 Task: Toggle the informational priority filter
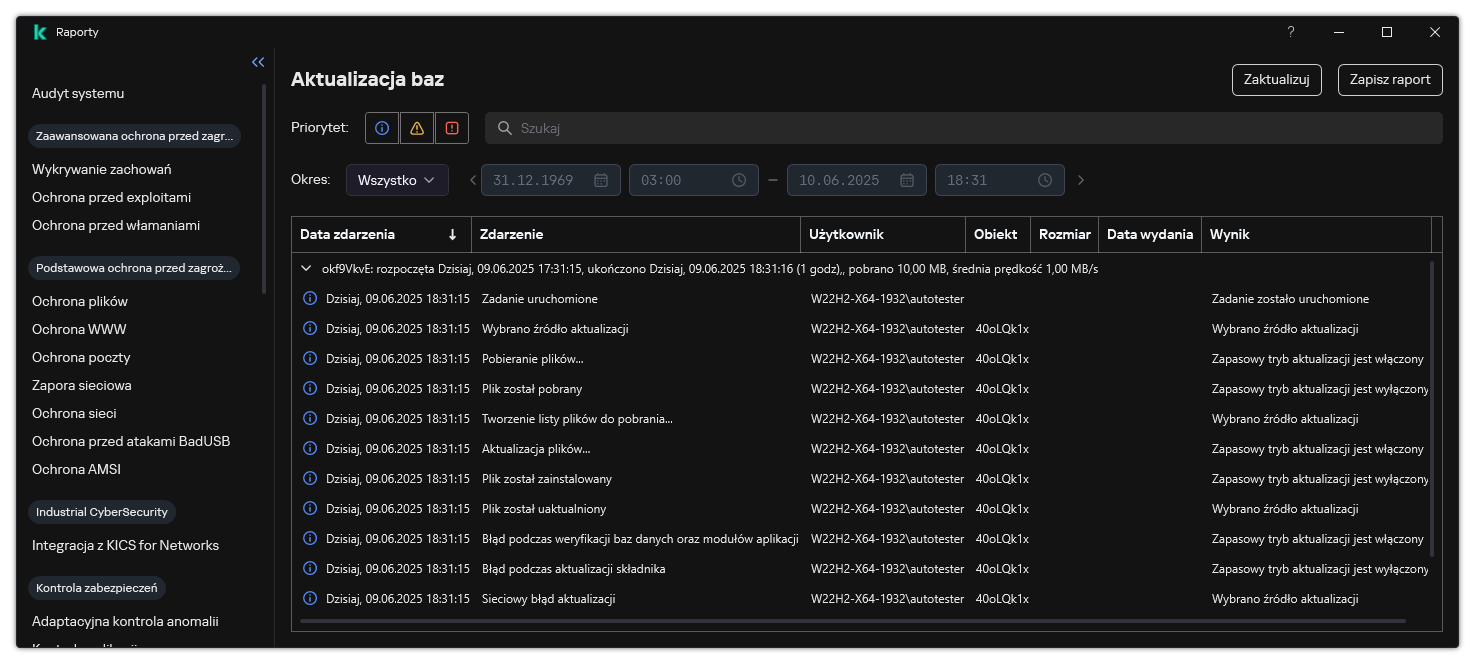coord(382,128)
